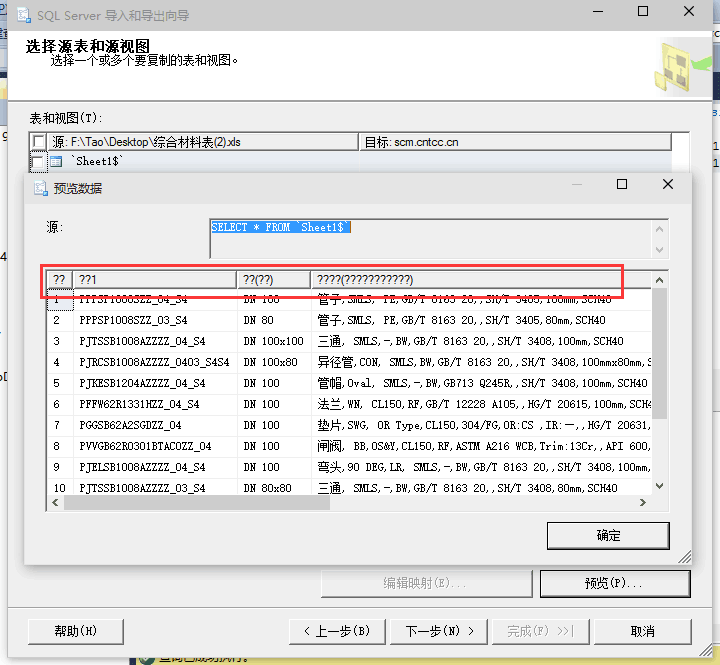
Task: Click the 法兰 description cell
Action: (481, 404)
